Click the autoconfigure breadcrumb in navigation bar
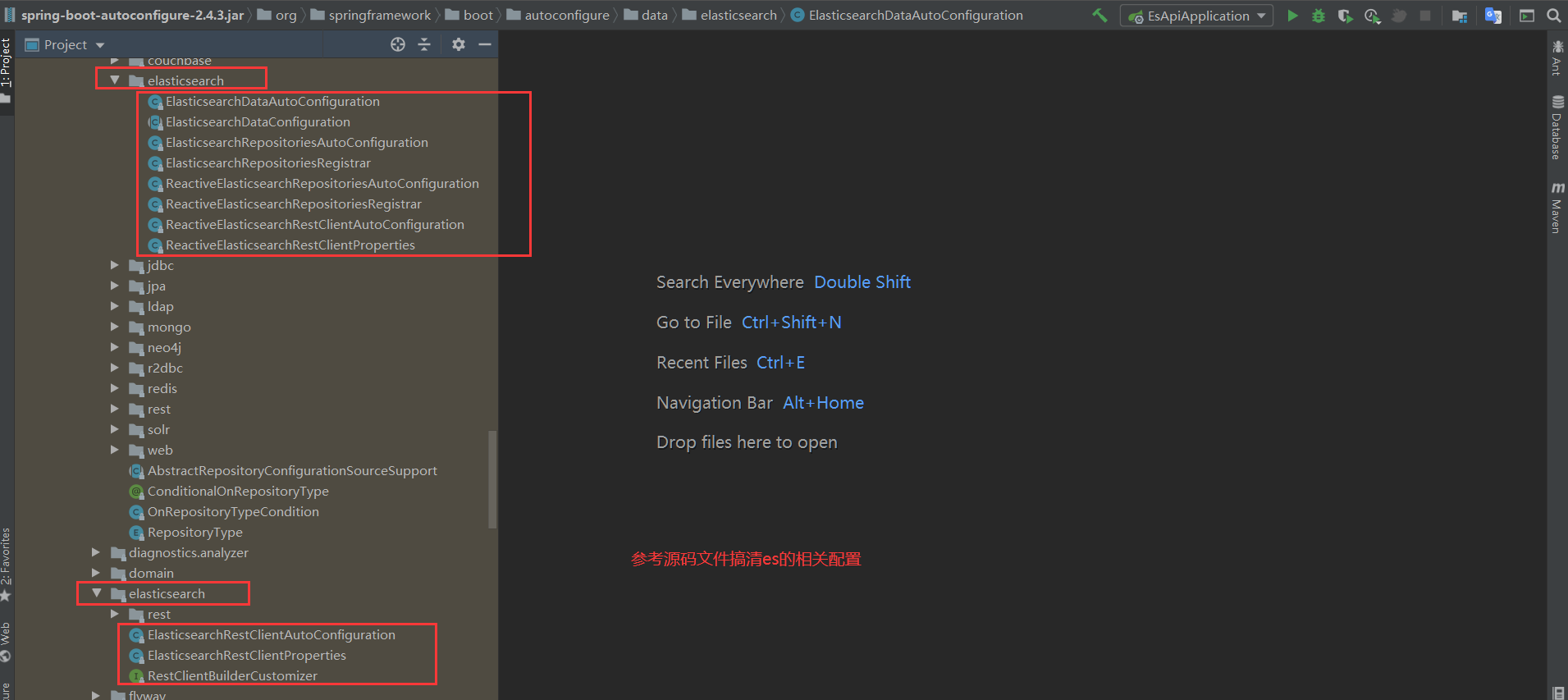 tap(566, 16)
